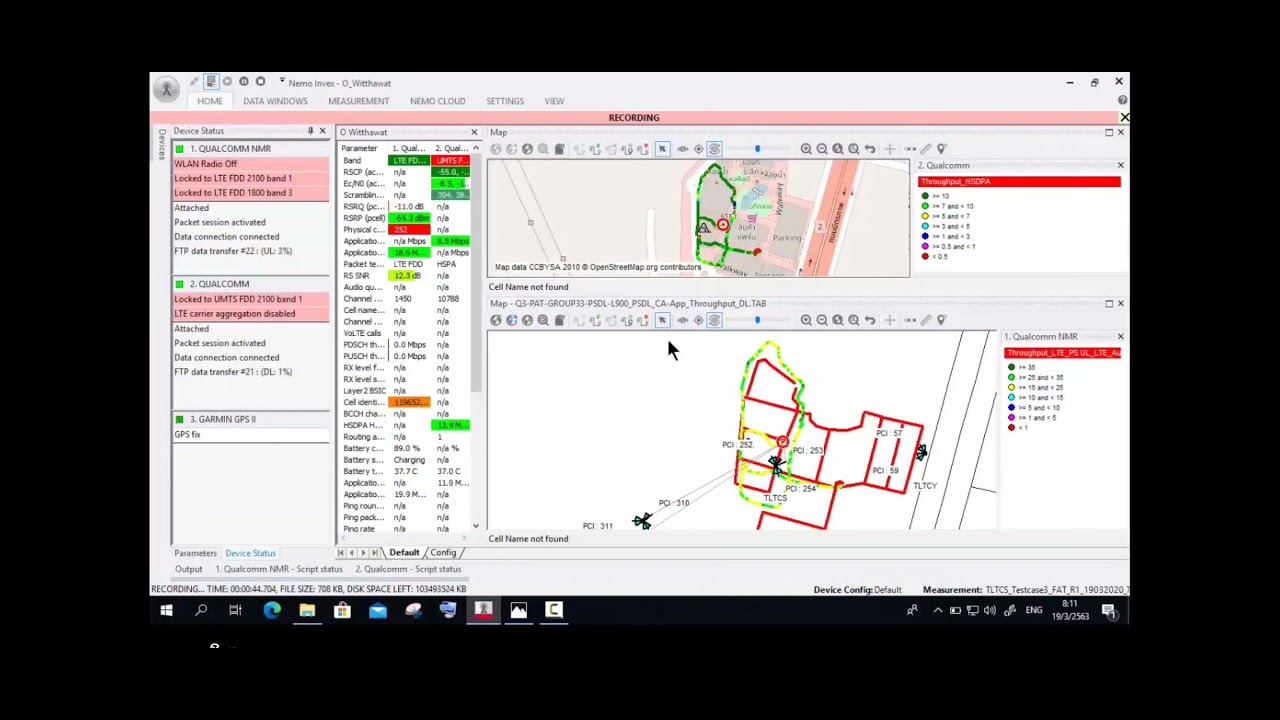
Task: Select the VIEW ribbon tab
Action: [x=554, y=101]
